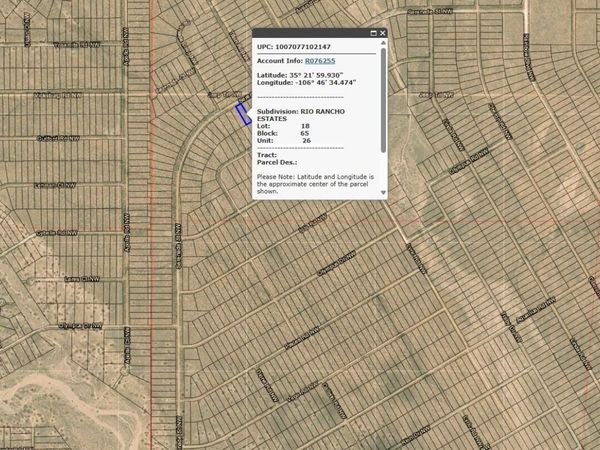Open account info link R076255
Viewport: 600px width, 450px height.
click(320, 61)
